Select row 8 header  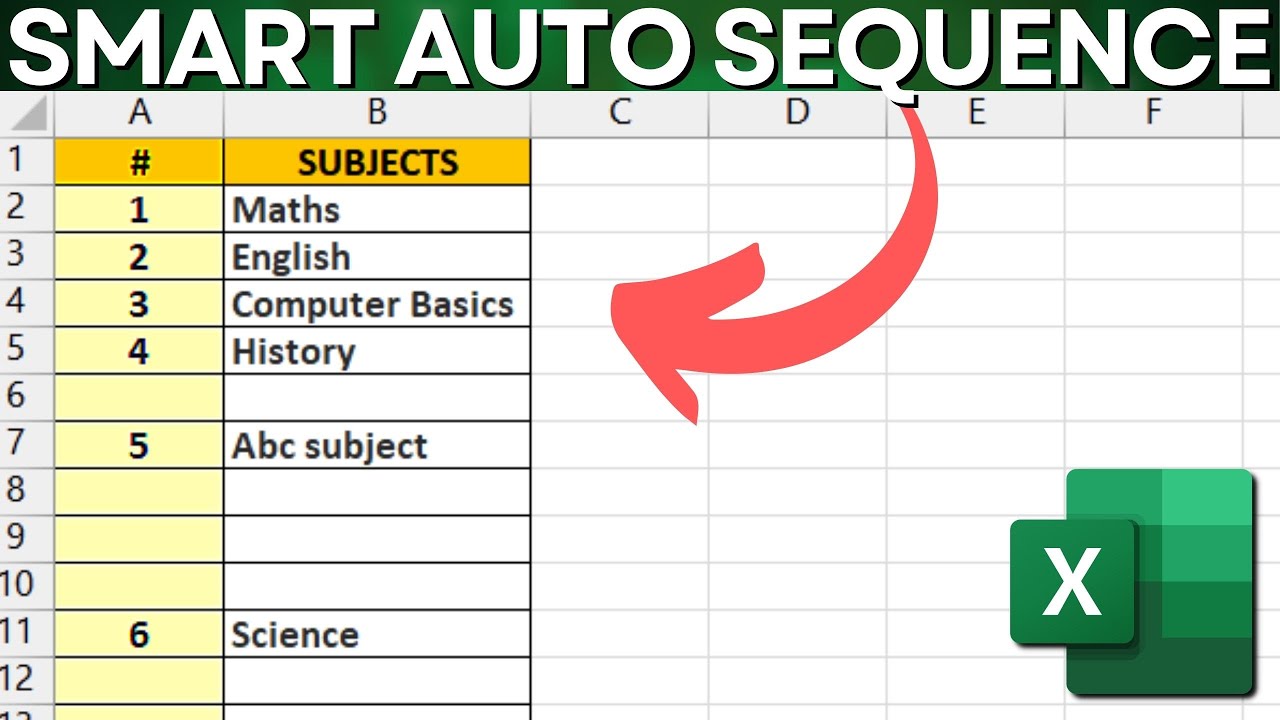tap(27, 492)
